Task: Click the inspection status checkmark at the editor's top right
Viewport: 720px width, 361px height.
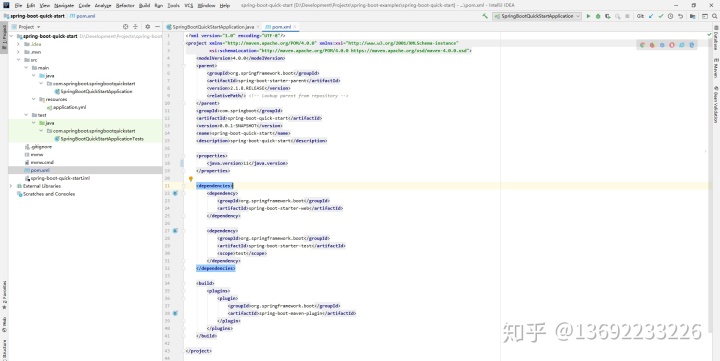Action: pos(709,34)
